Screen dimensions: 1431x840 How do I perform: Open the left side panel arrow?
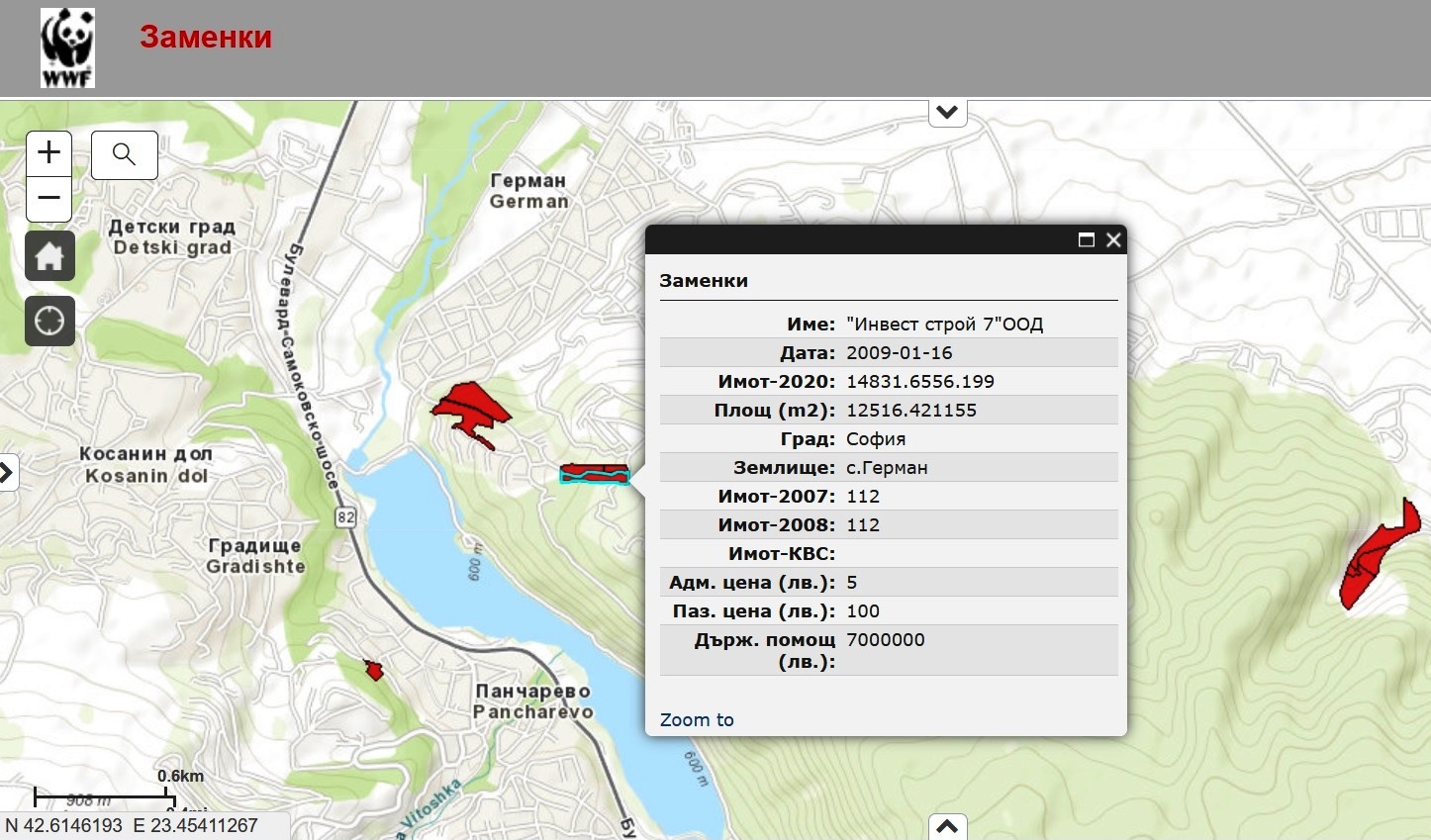click(8, 473)
